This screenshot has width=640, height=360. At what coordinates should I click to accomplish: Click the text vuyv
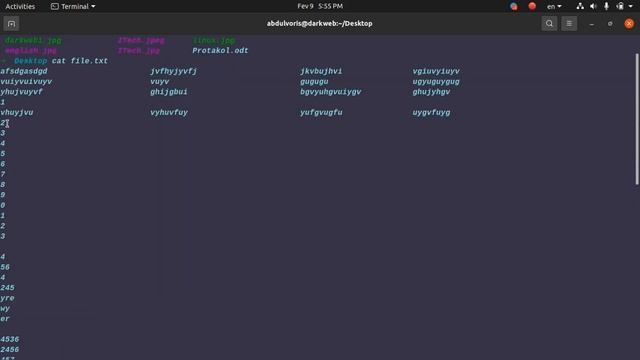coord(160,82)
